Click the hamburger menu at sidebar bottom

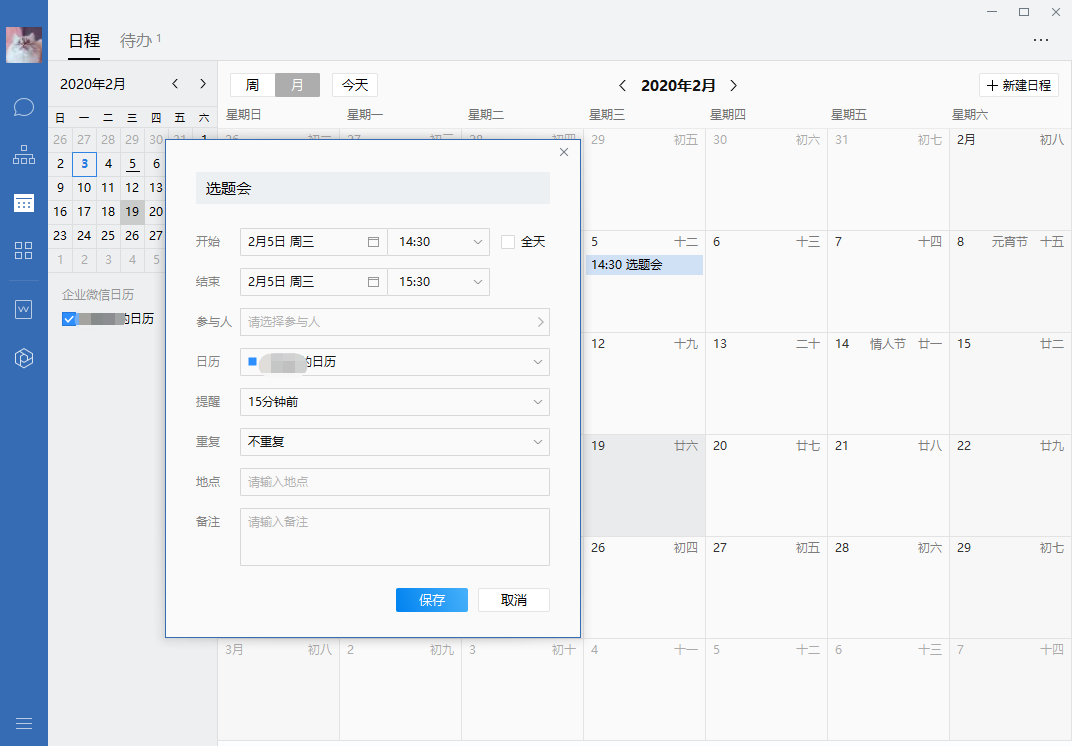[x=24, y=723]
